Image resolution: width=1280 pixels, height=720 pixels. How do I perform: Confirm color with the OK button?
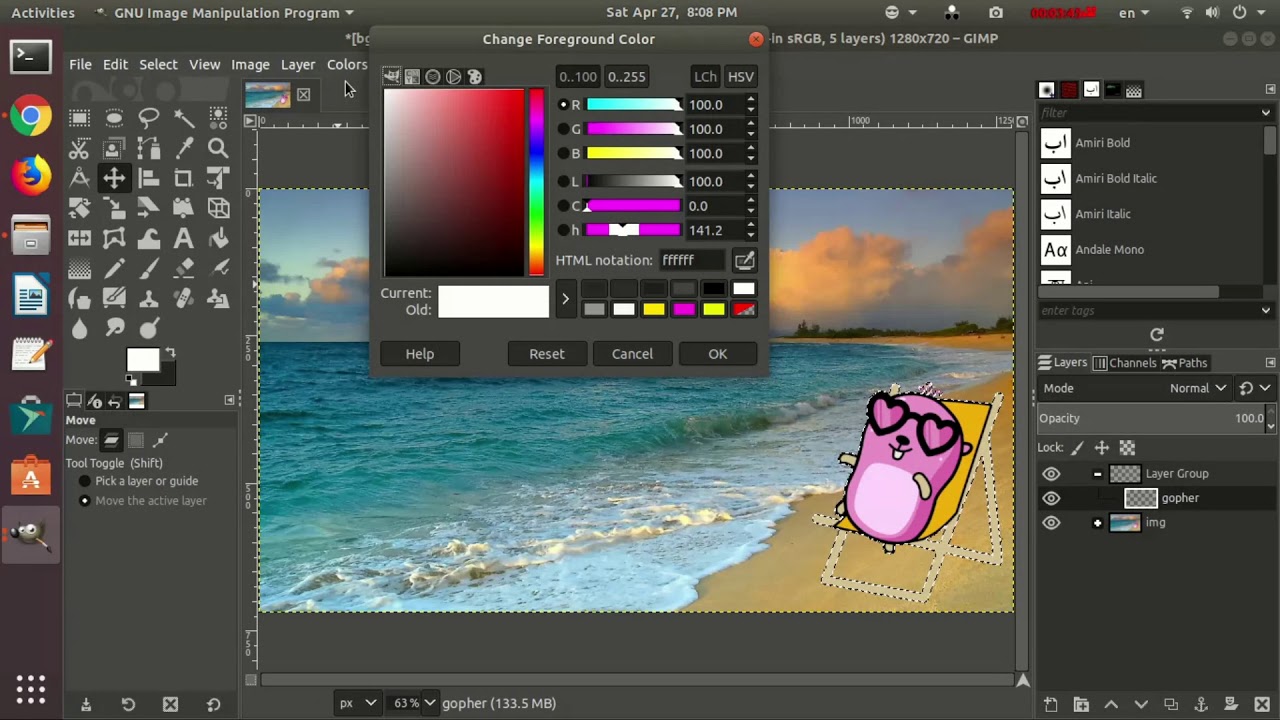click(x=717, y=353)
